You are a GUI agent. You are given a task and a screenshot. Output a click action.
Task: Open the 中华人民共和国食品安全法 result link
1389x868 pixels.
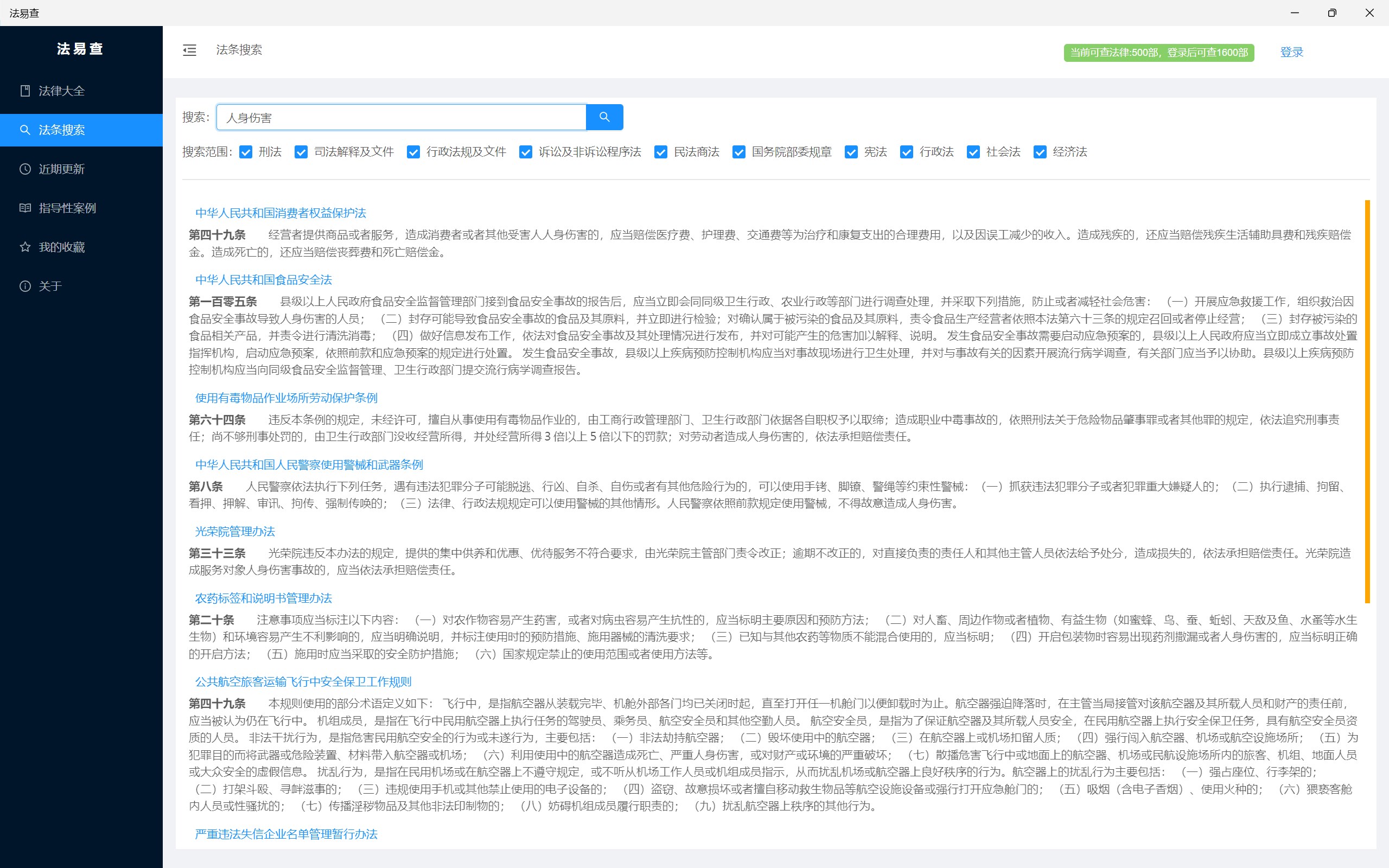click(264, 279)
